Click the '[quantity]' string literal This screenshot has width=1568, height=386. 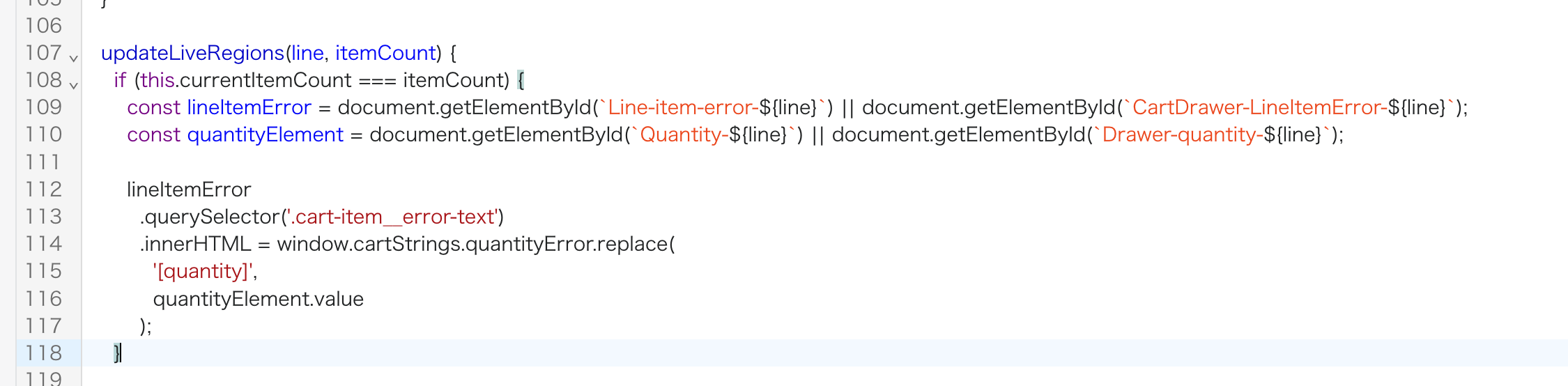[203, 271]
